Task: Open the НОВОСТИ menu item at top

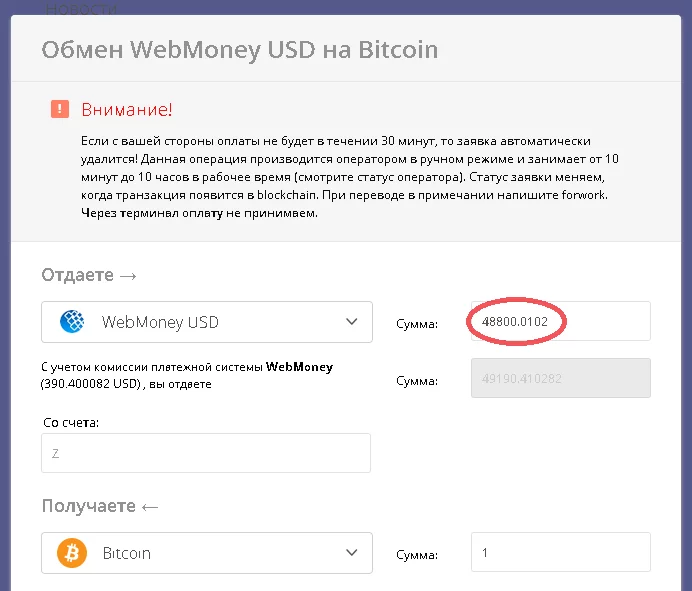Action: tap(82, 8)
